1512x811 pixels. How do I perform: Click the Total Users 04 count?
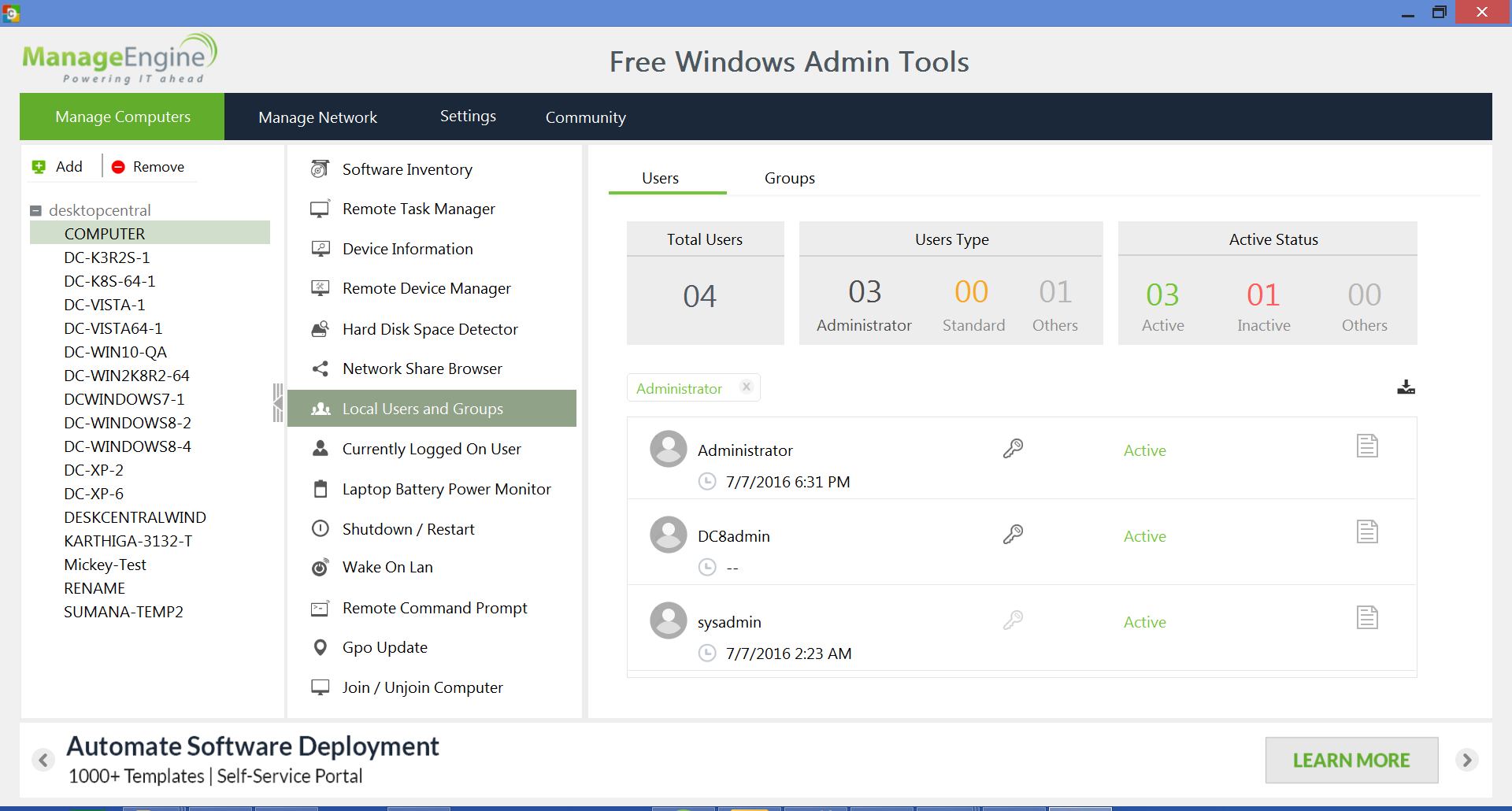coord(699,297)
